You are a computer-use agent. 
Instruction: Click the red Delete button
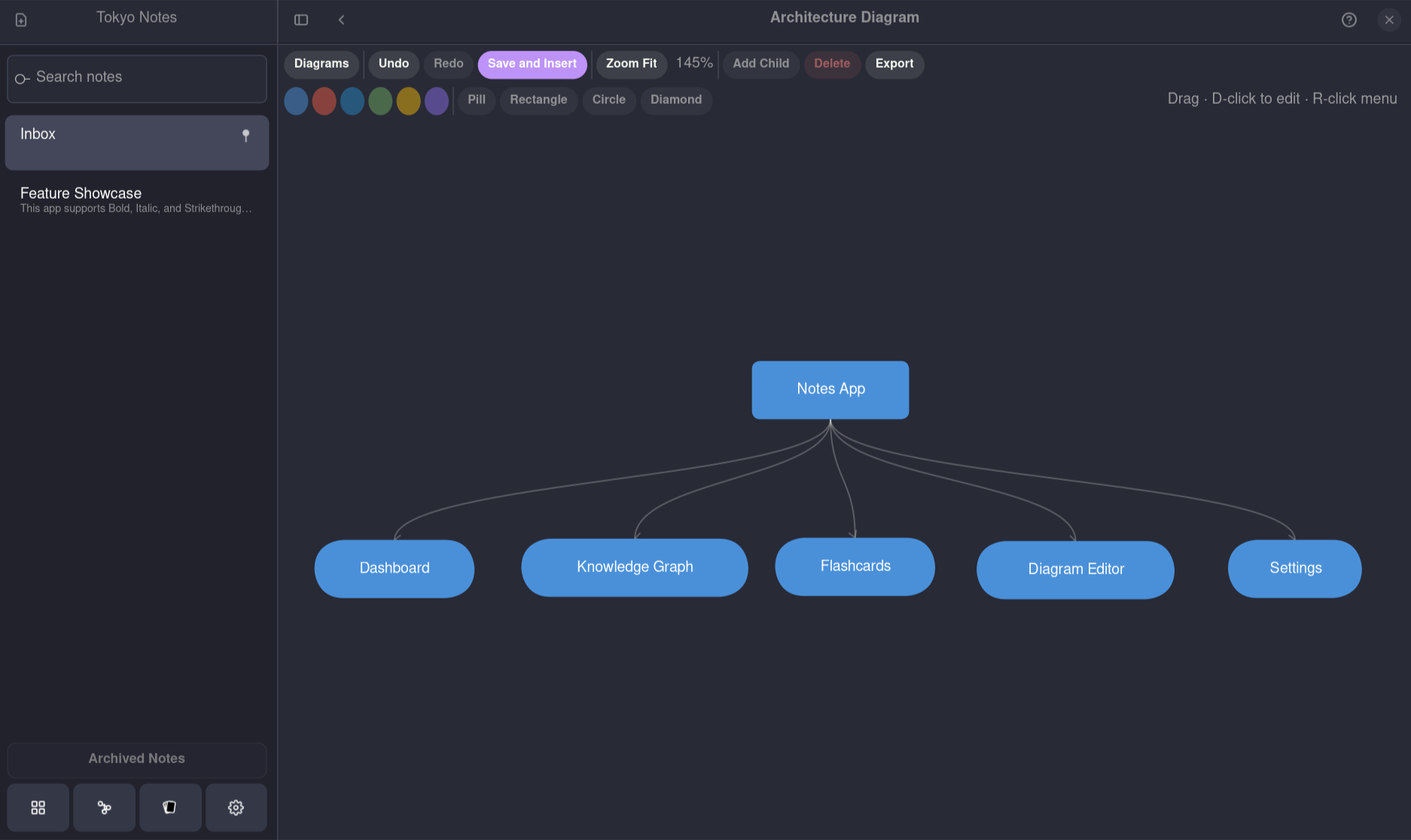[832, 64]
